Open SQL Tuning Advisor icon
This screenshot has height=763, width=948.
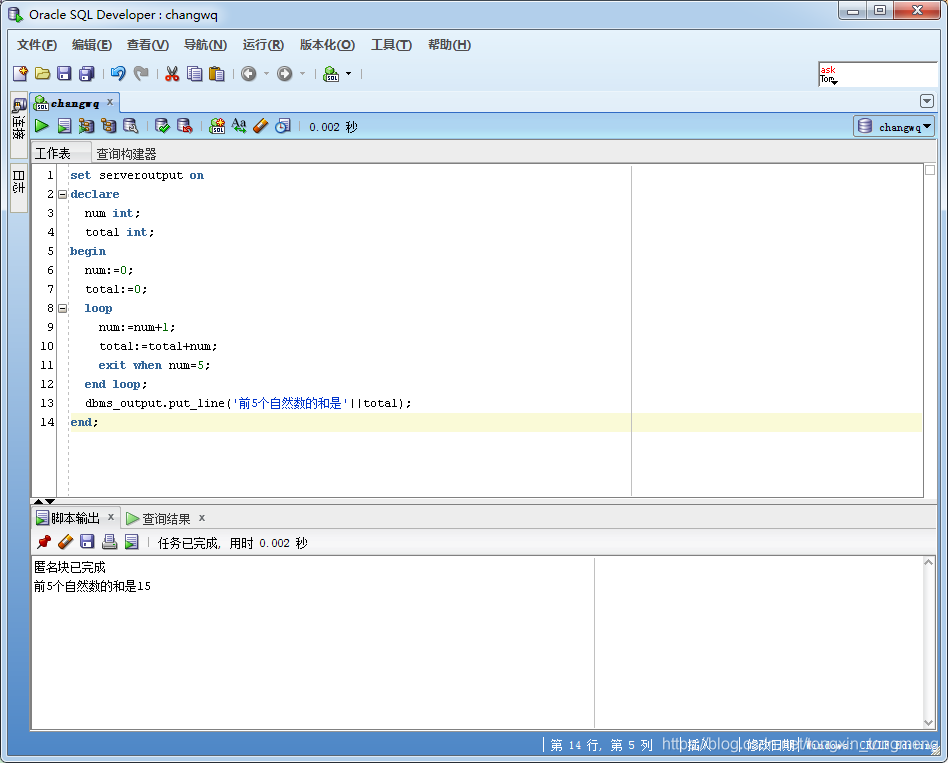pyautogui.click(x=131, y=126)
